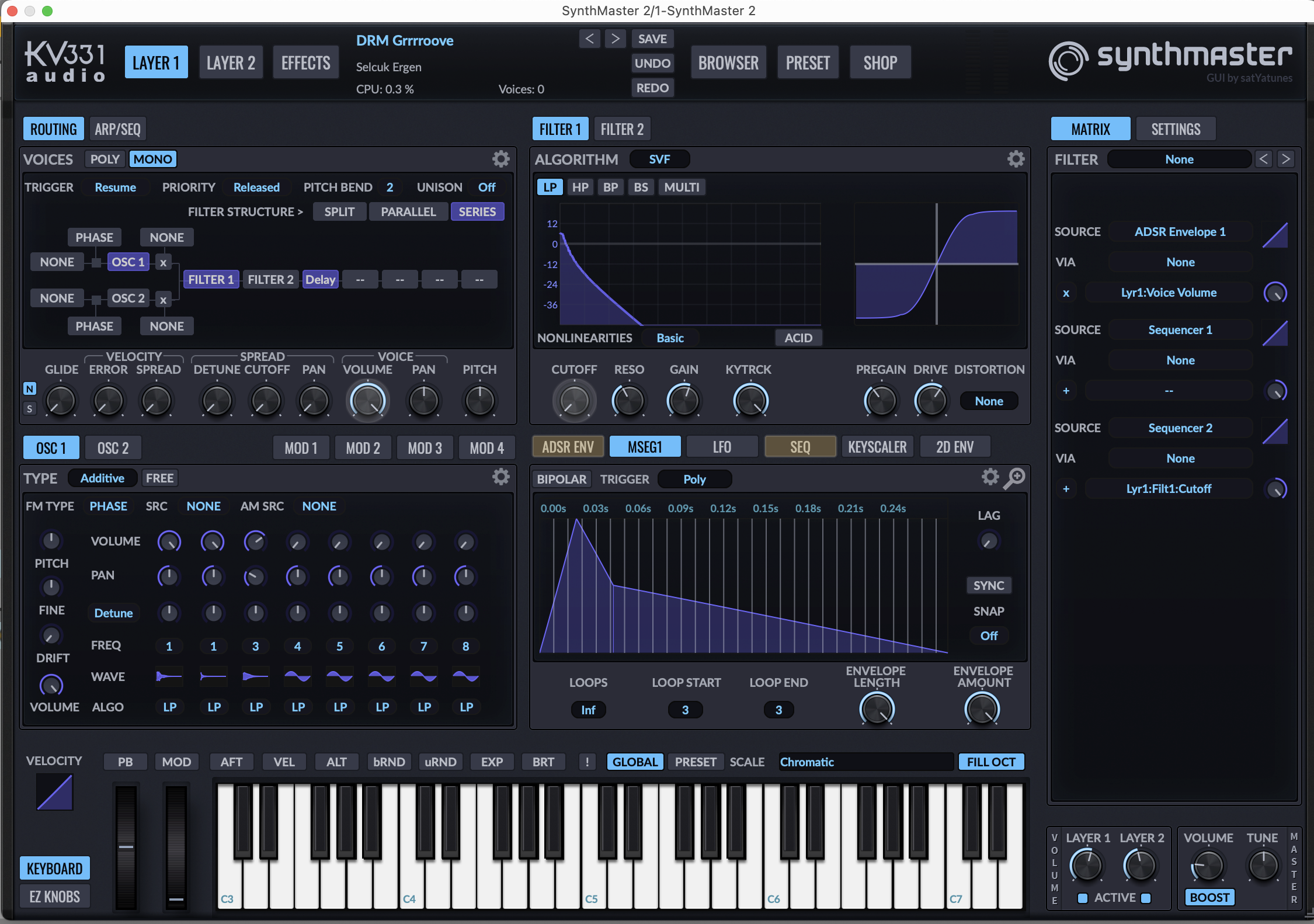The image size is (1314, 924).
Task: Switch to the LAYER 2 tab
Action: click(231, 62)
